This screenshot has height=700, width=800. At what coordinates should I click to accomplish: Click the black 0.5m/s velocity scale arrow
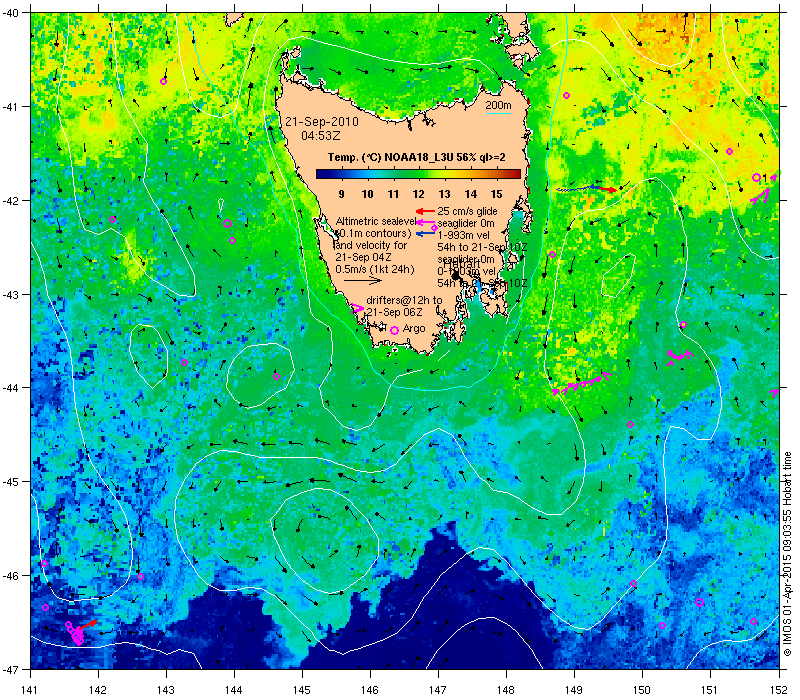click(362, 280)
